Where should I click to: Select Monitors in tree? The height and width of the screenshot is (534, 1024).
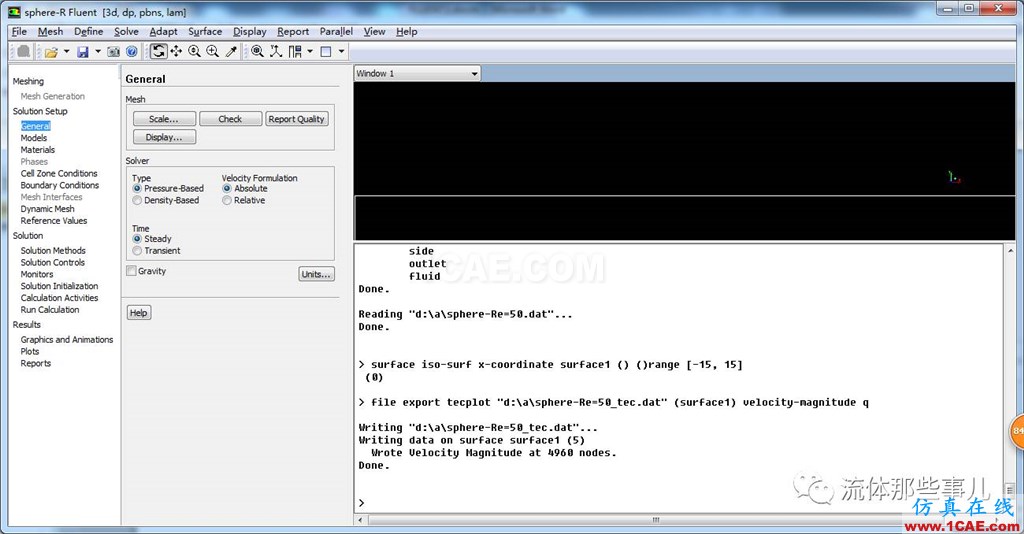[37, 274]
